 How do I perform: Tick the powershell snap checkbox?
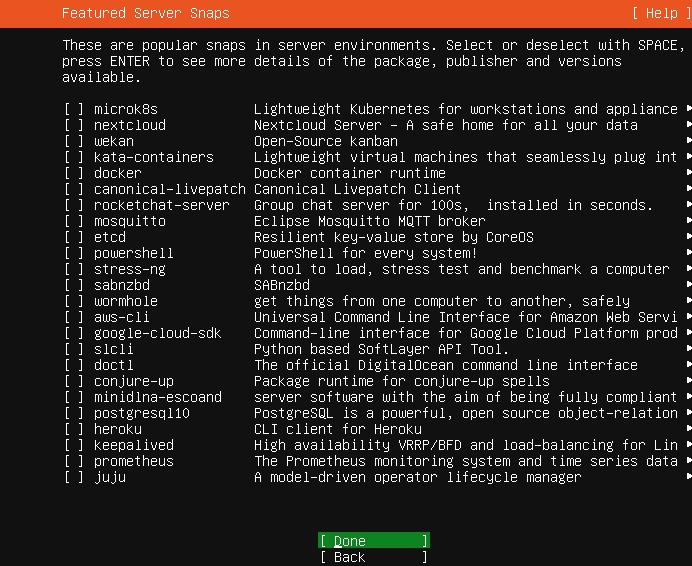pos(74,253)
